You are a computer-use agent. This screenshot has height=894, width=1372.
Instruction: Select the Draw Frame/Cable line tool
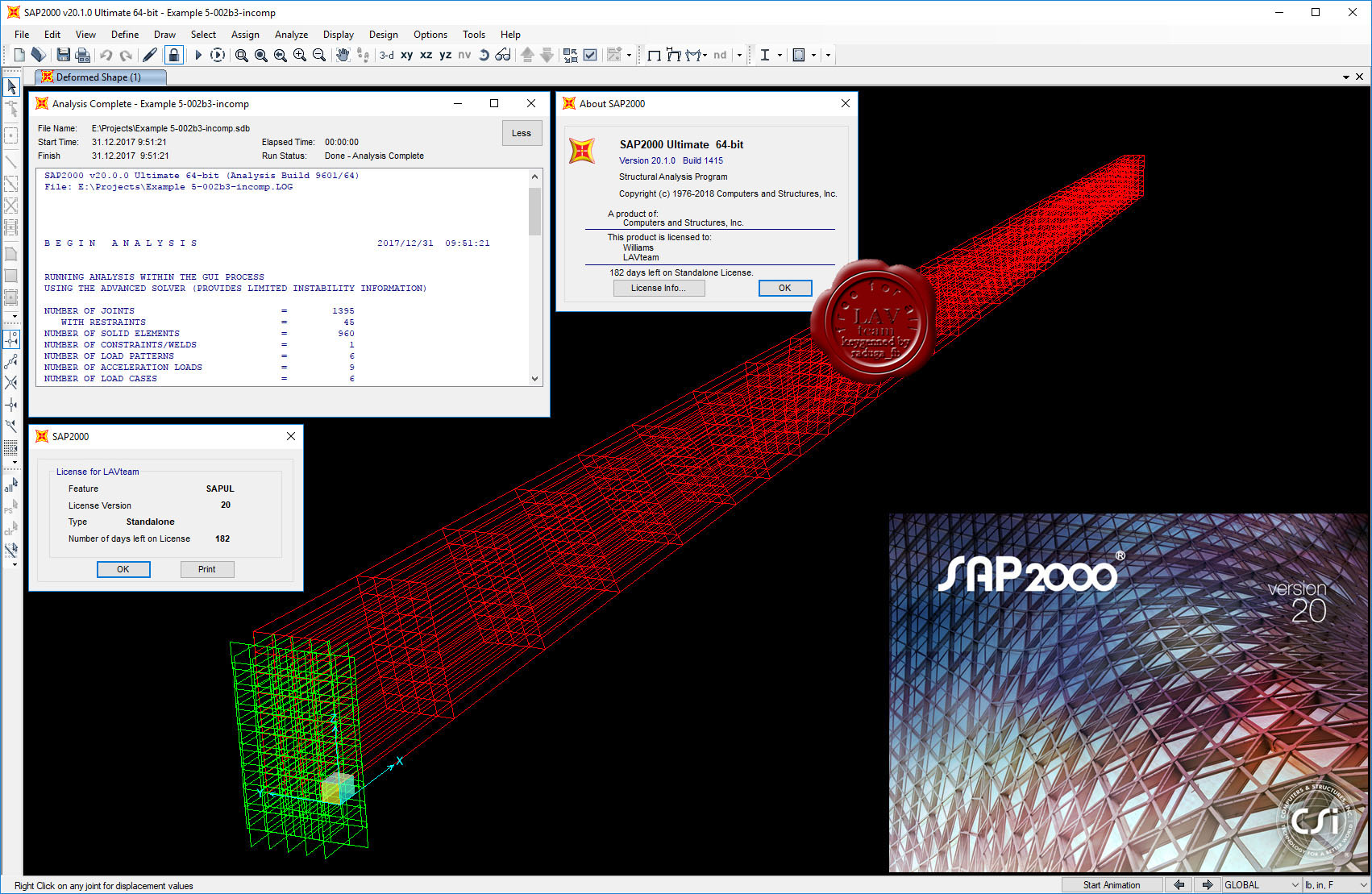click(11, 161)
